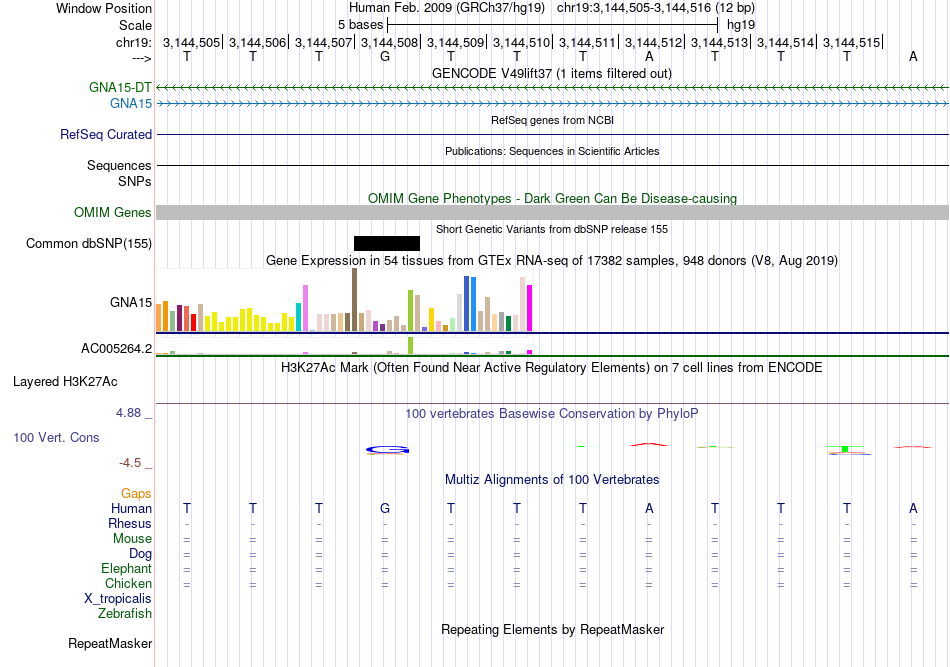Click the Window Position label

[104, 8]
